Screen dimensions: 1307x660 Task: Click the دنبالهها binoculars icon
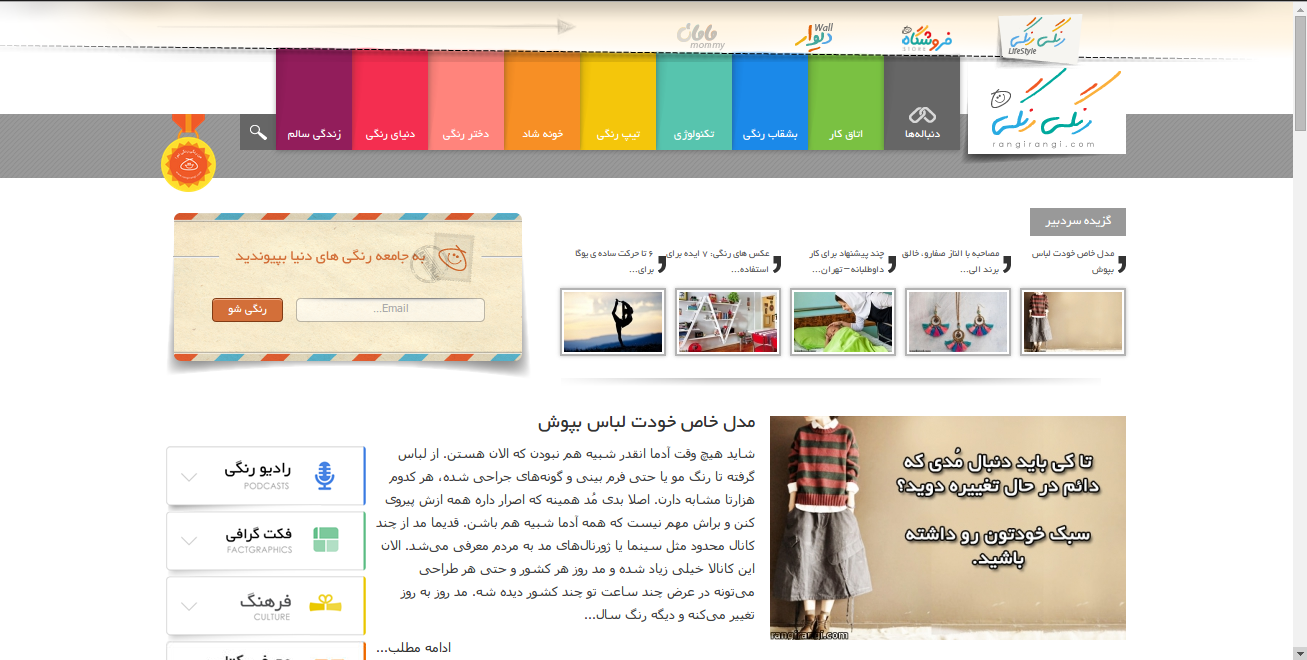click(x=921, y=116)
